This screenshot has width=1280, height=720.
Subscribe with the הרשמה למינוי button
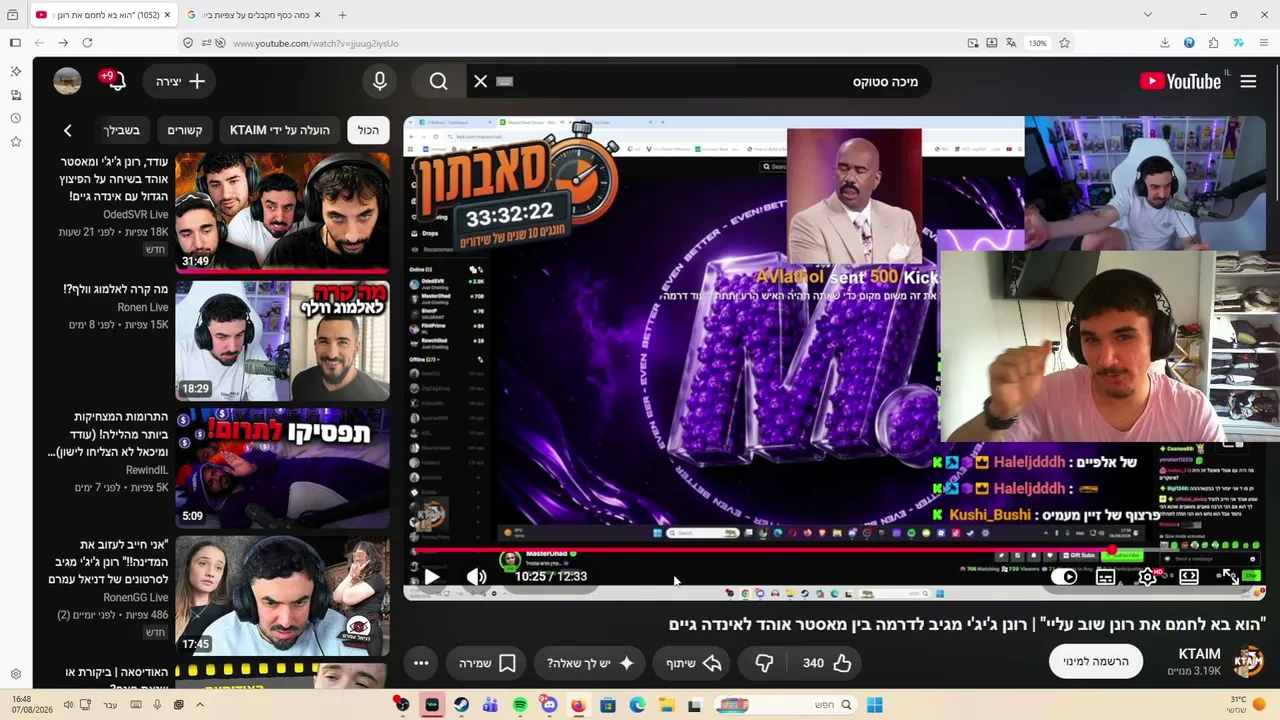[1096, 662]
